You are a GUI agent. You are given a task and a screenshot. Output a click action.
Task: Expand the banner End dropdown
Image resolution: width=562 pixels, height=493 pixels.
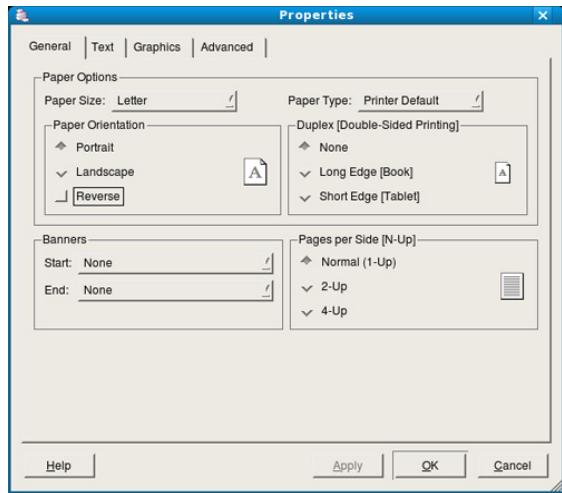coord(176,290)
